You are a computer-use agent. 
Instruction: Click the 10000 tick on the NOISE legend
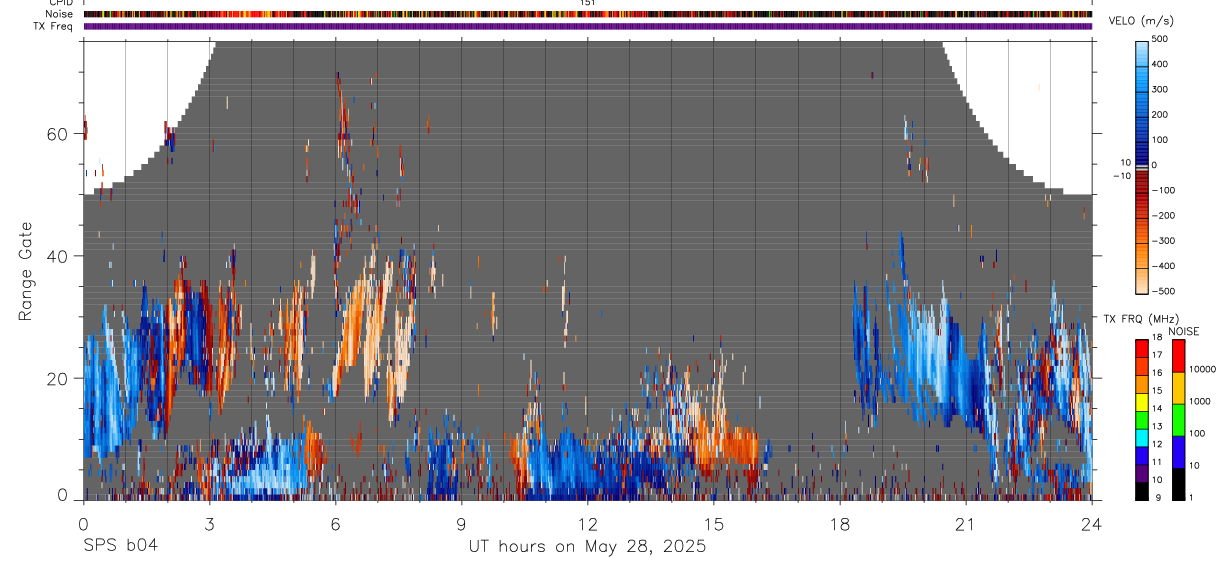[1202, 370]
